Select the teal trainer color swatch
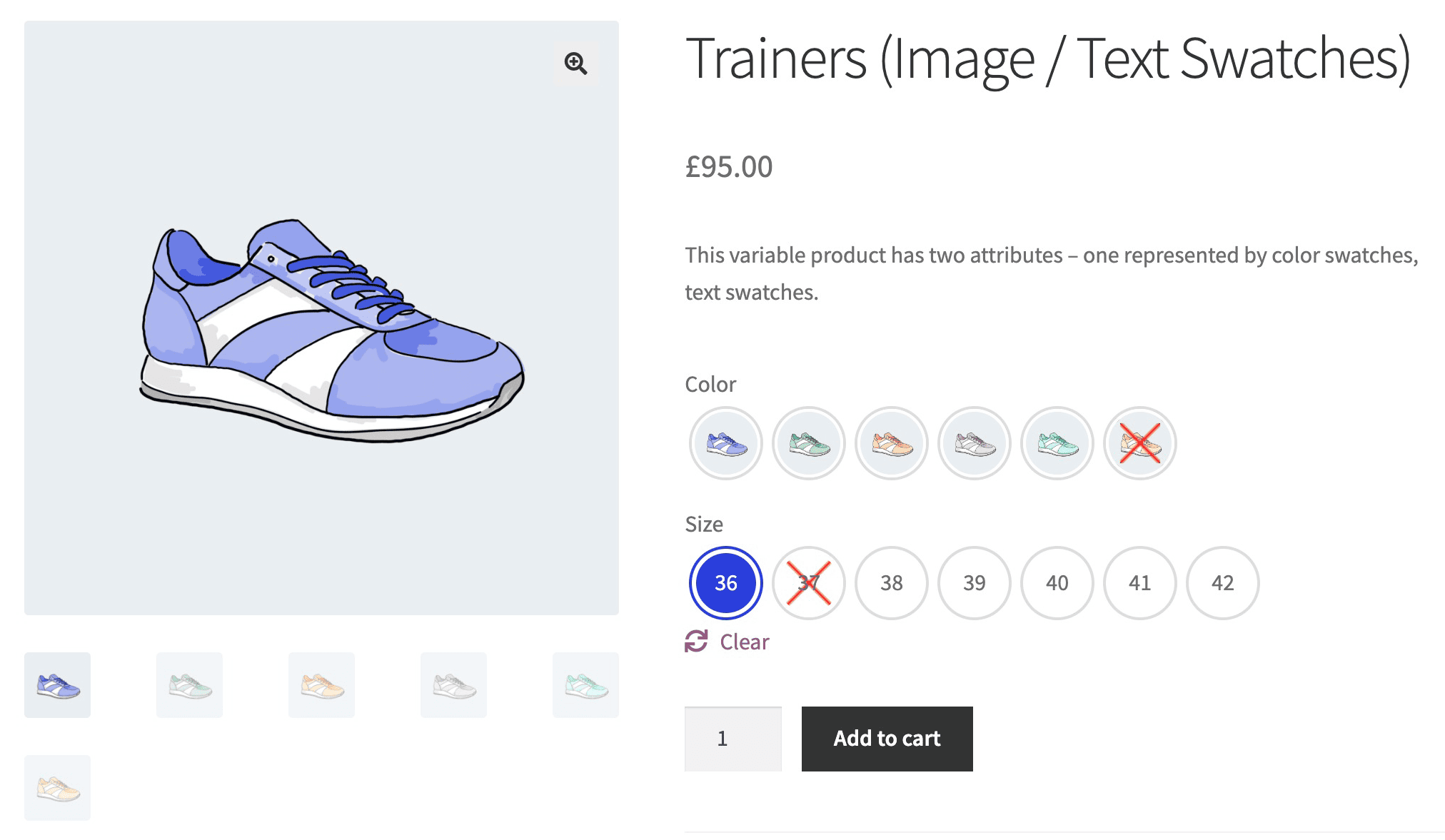This screenshot has height=840, width=1445. [x=1057, y=443]
